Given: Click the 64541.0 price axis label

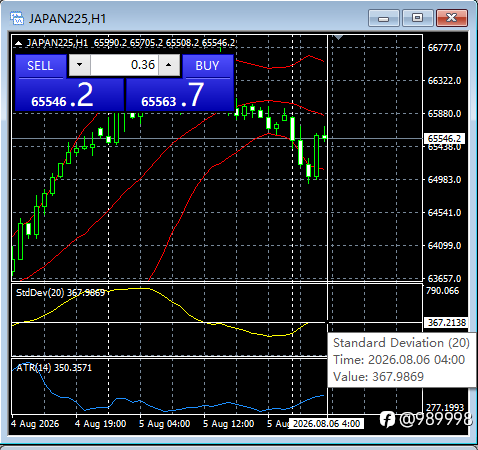Looking at the screenshot, I should click(x=444, y=213).
